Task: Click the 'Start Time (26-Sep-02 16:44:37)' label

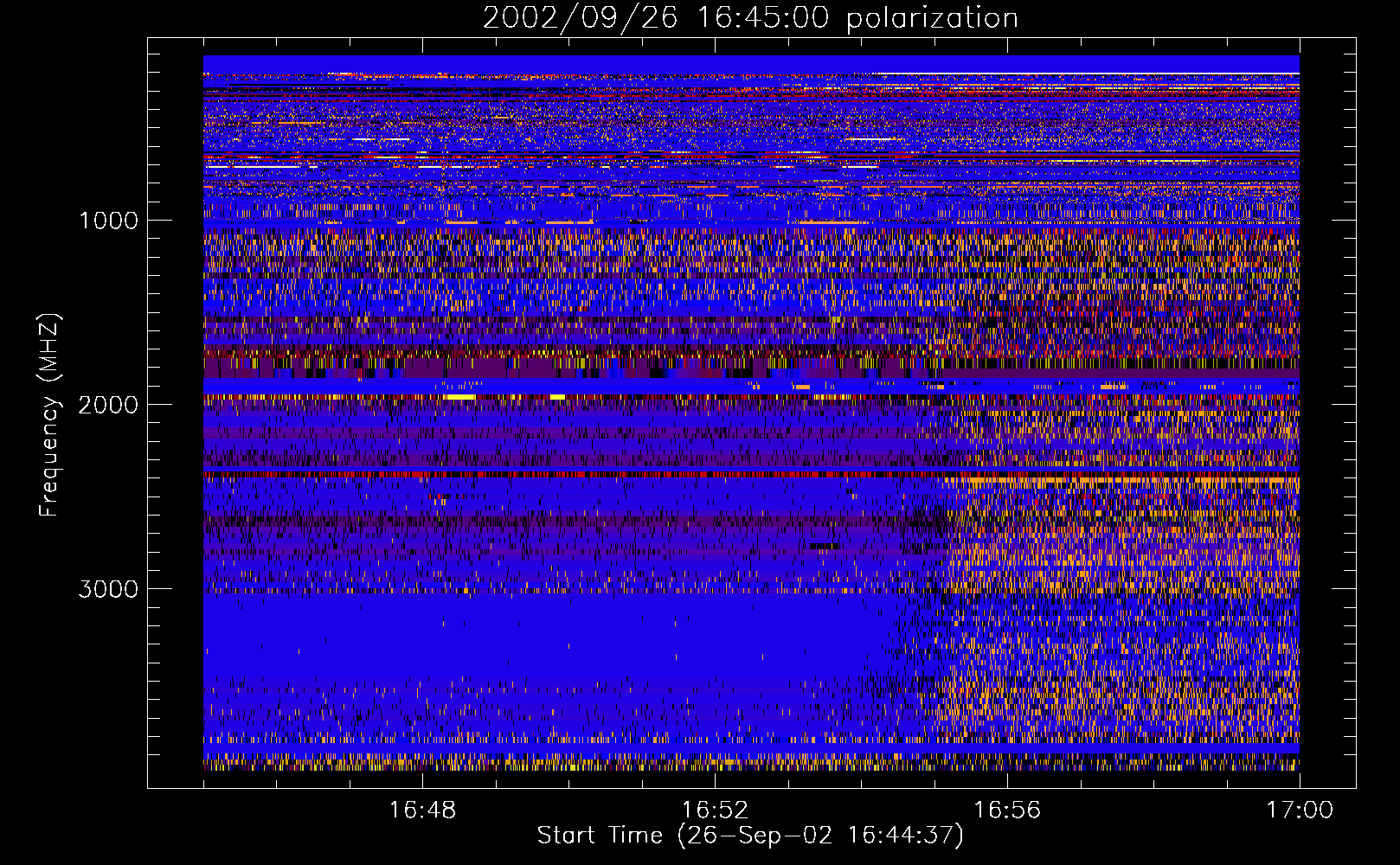Action: (750, 836)
